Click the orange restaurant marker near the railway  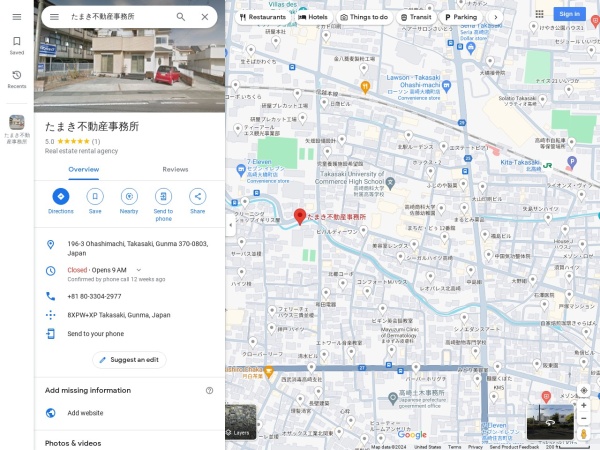coord(365,87)
